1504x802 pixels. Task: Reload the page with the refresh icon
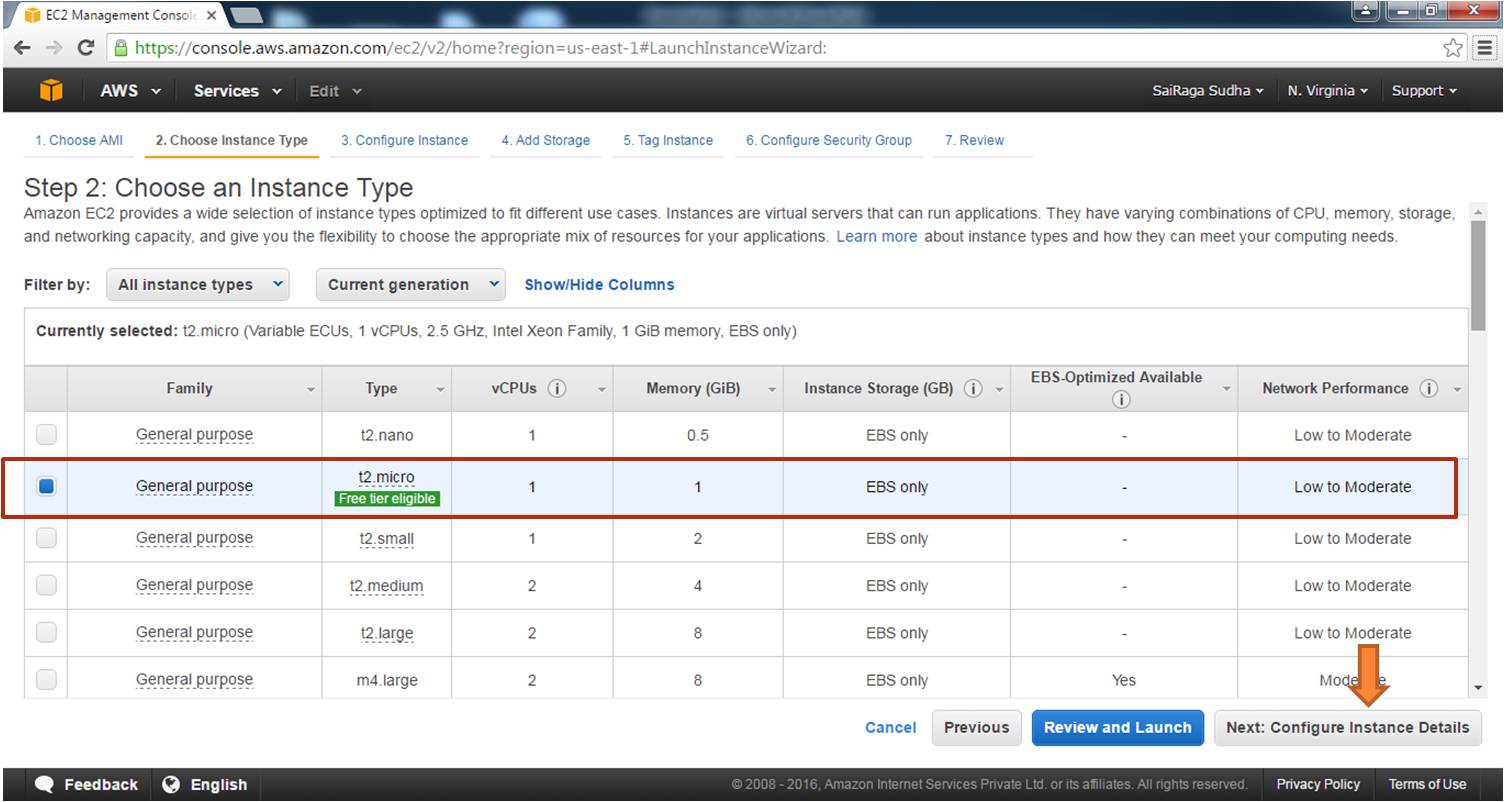click(x=85, y=48)
